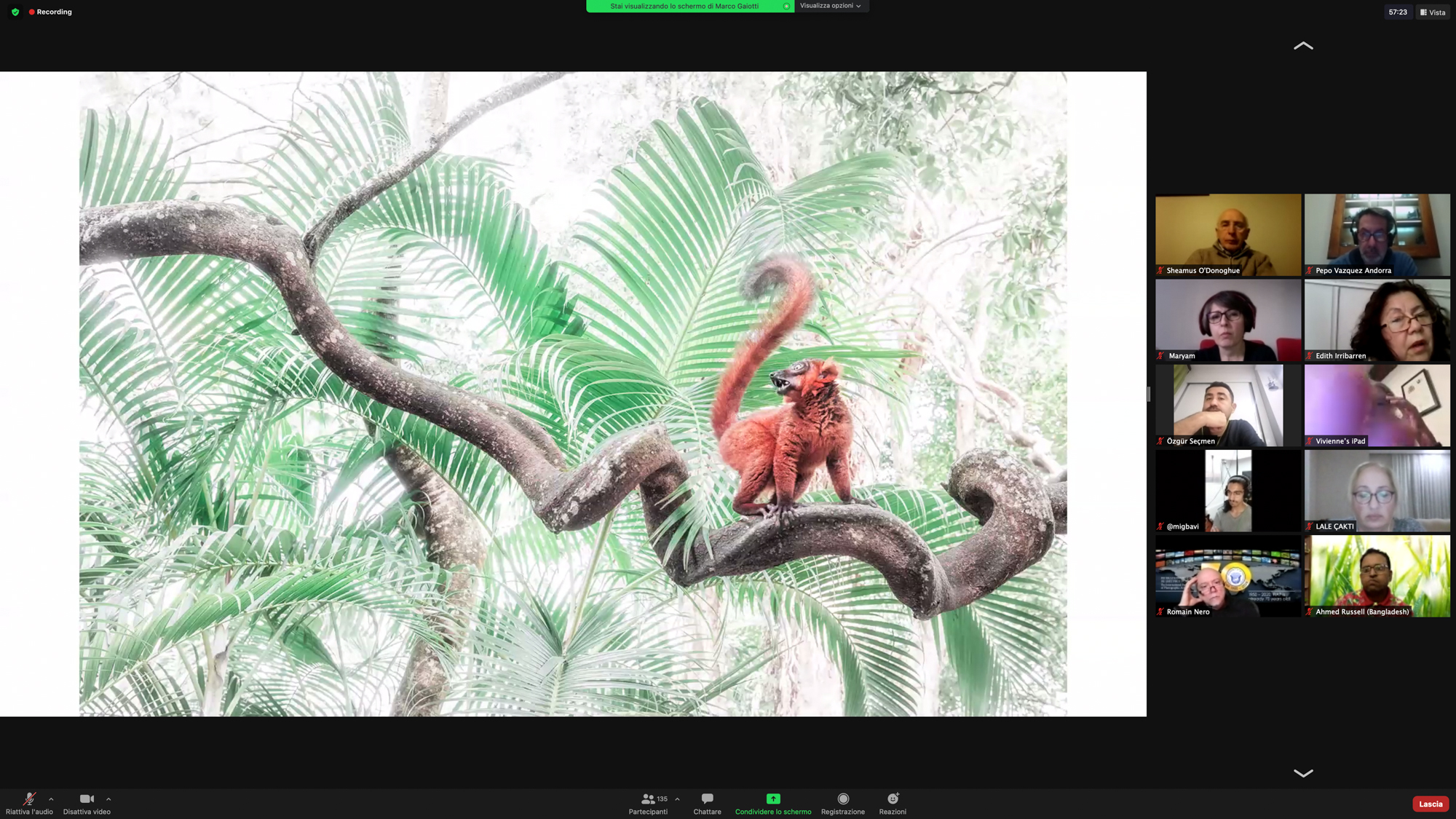
Task: Toggle the Disattiva video camera button
Action: pos(87,799)
